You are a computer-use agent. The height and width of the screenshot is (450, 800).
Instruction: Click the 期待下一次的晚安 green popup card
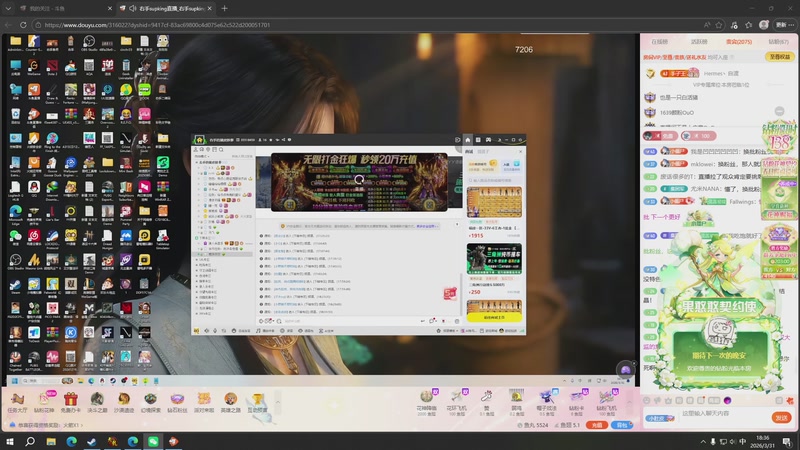pyautogui.click(x=719, y=355)
